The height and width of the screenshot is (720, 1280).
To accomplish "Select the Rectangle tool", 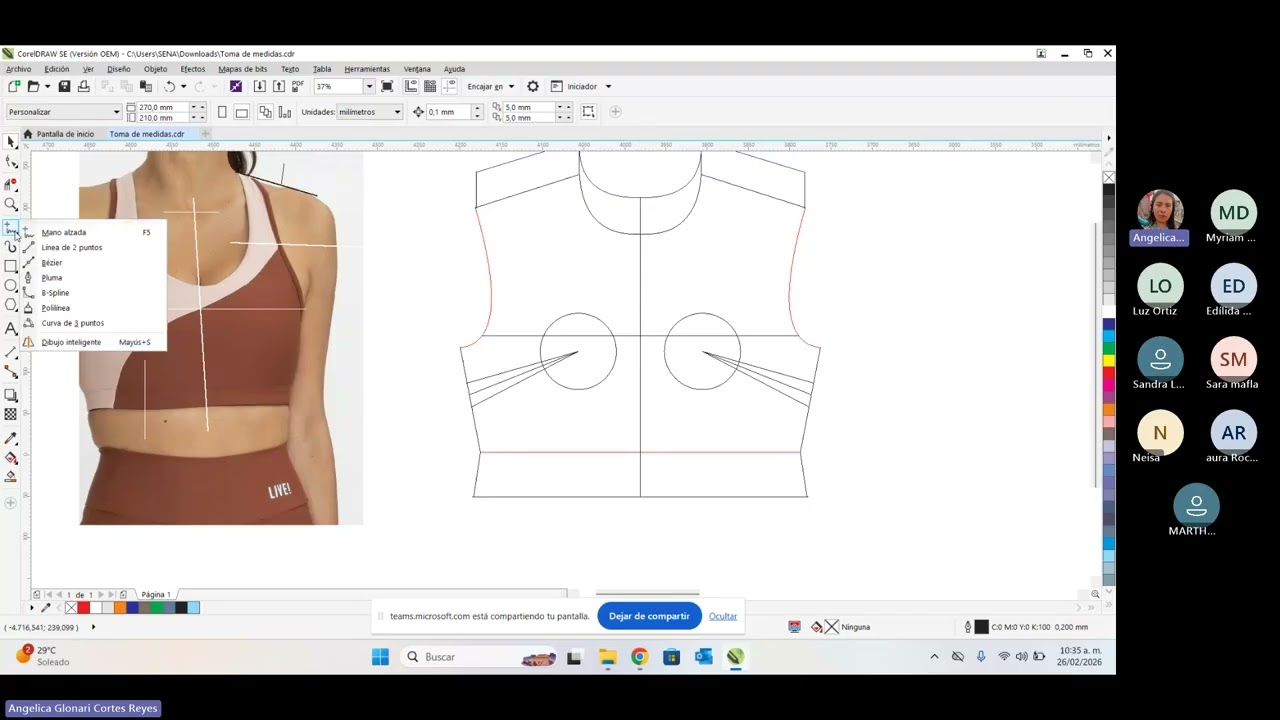I will click(x=11, y=266).
